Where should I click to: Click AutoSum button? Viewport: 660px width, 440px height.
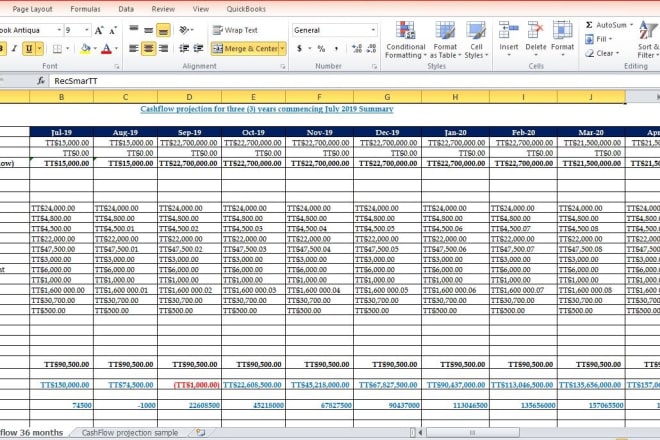point(606,25)
